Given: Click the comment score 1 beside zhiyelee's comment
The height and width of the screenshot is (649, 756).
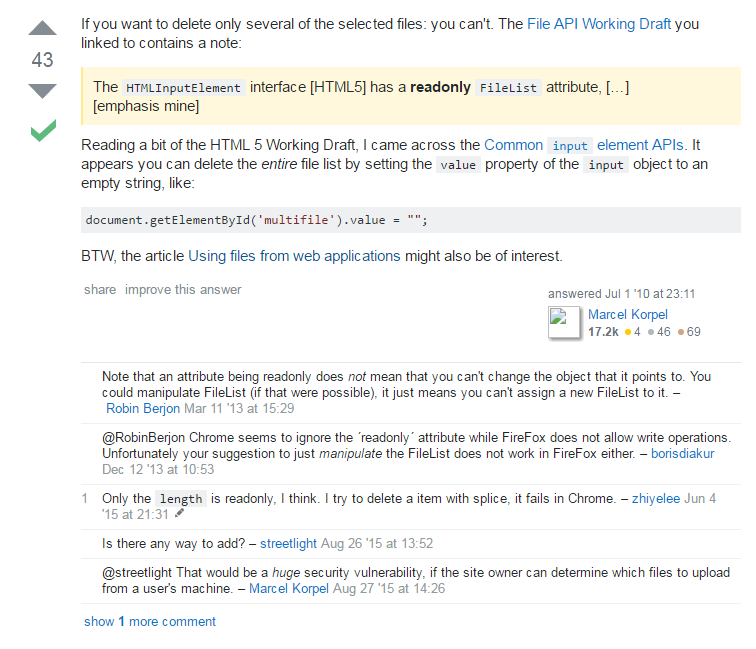Looking at the screenshot, I should [x=86, y=498].
